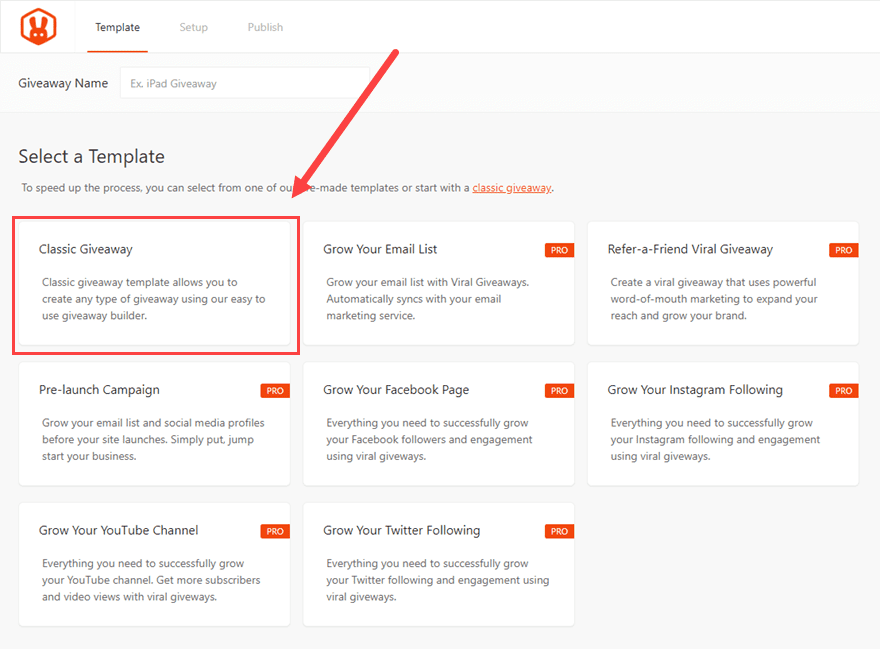Select the Classic Giveaway template card
Image resolution: width=880 pixels, height=649 pixels.
click(154, 284)
